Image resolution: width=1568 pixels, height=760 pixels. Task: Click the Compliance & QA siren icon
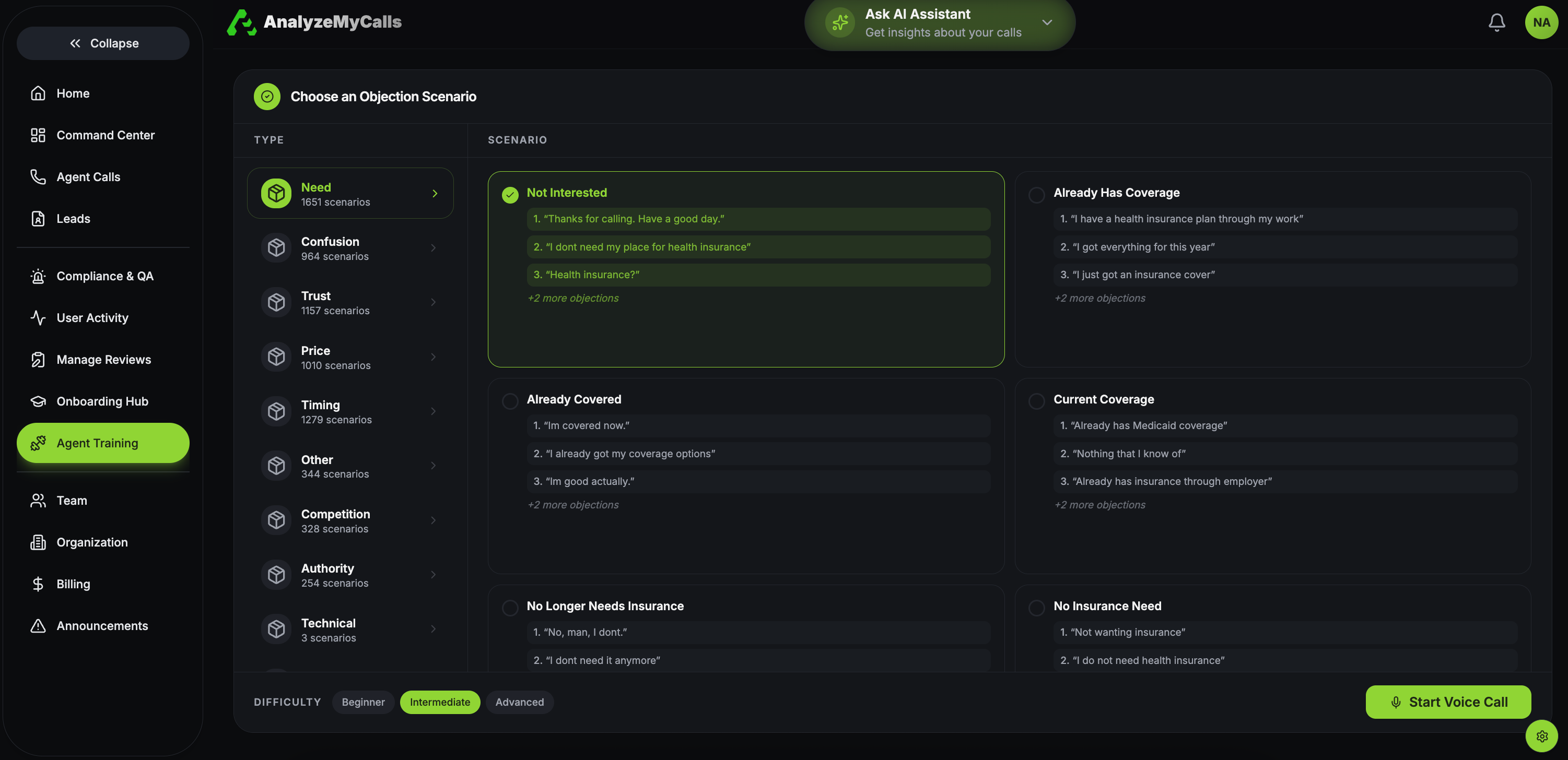[x=38, y=276]
